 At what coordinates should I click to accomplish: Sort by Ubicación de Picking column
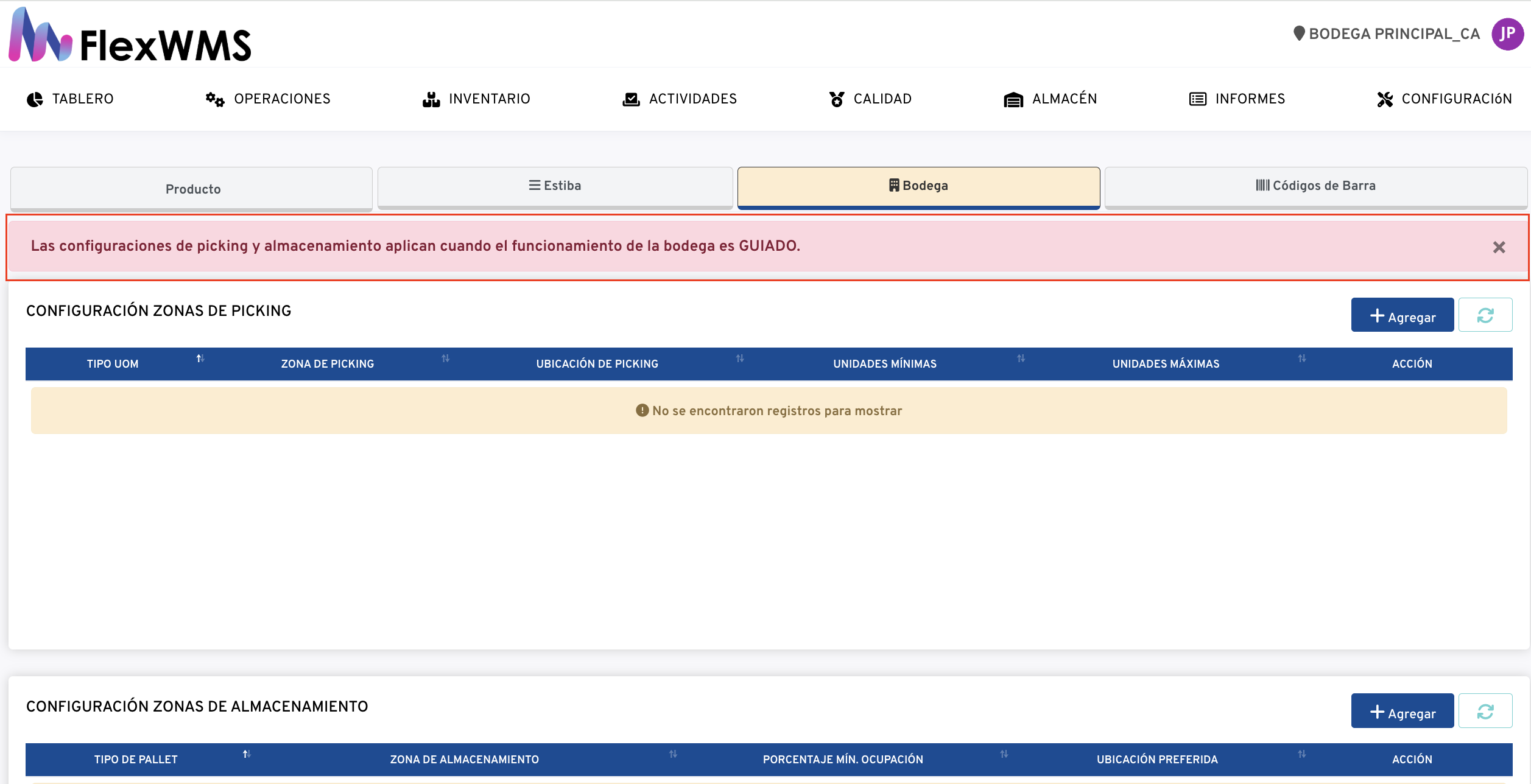739,359
